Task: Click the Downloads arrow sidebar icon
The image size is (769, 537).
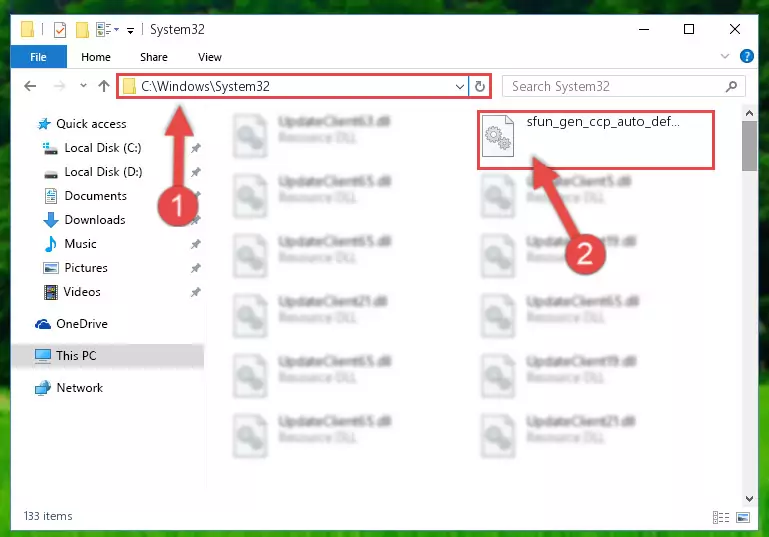Action: click(x=51, y=220)
